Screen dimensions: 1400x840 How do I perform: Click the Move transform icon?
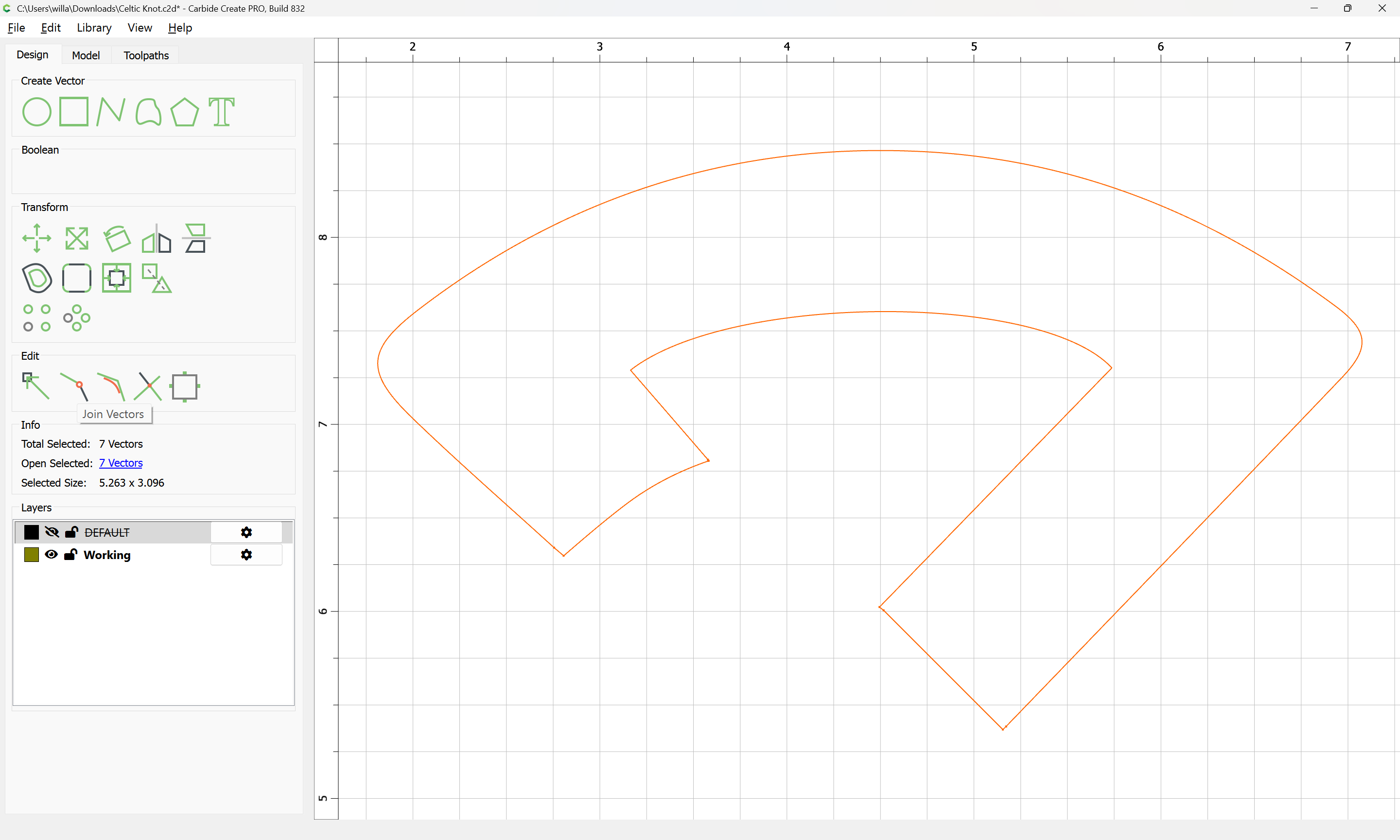(37, 238)
